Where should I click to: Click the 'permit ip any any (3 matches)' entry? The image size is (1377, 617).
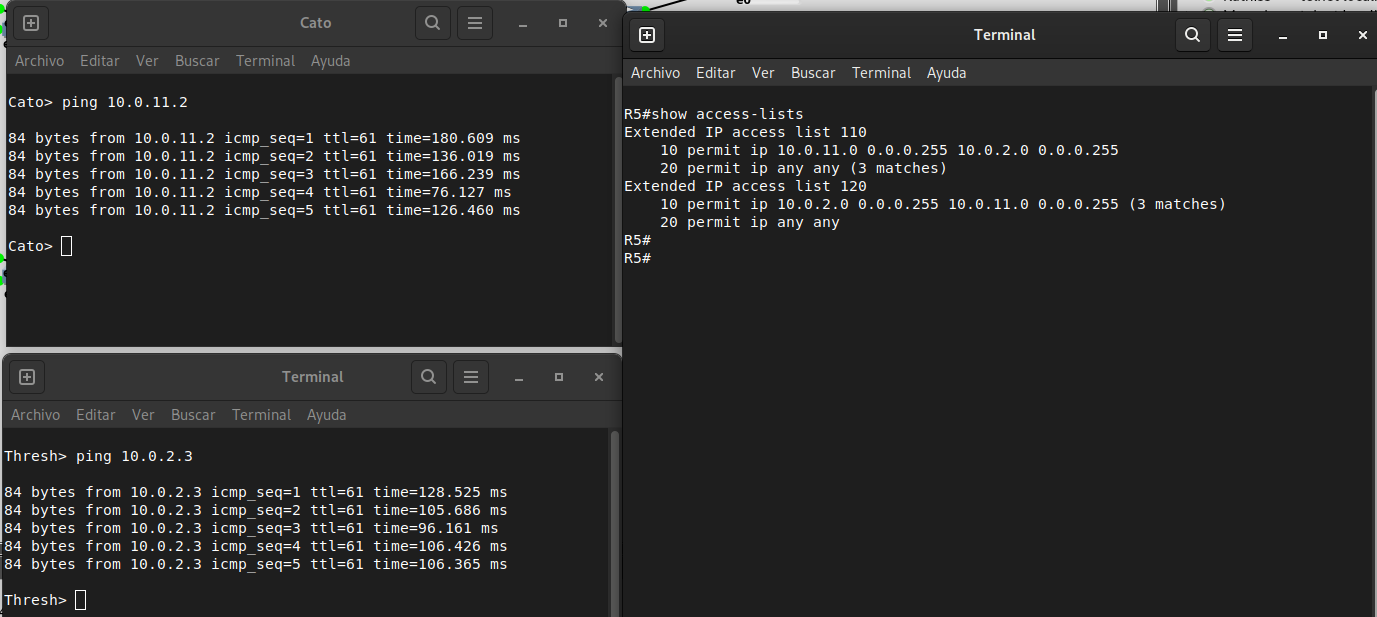(x=803, y=168)
